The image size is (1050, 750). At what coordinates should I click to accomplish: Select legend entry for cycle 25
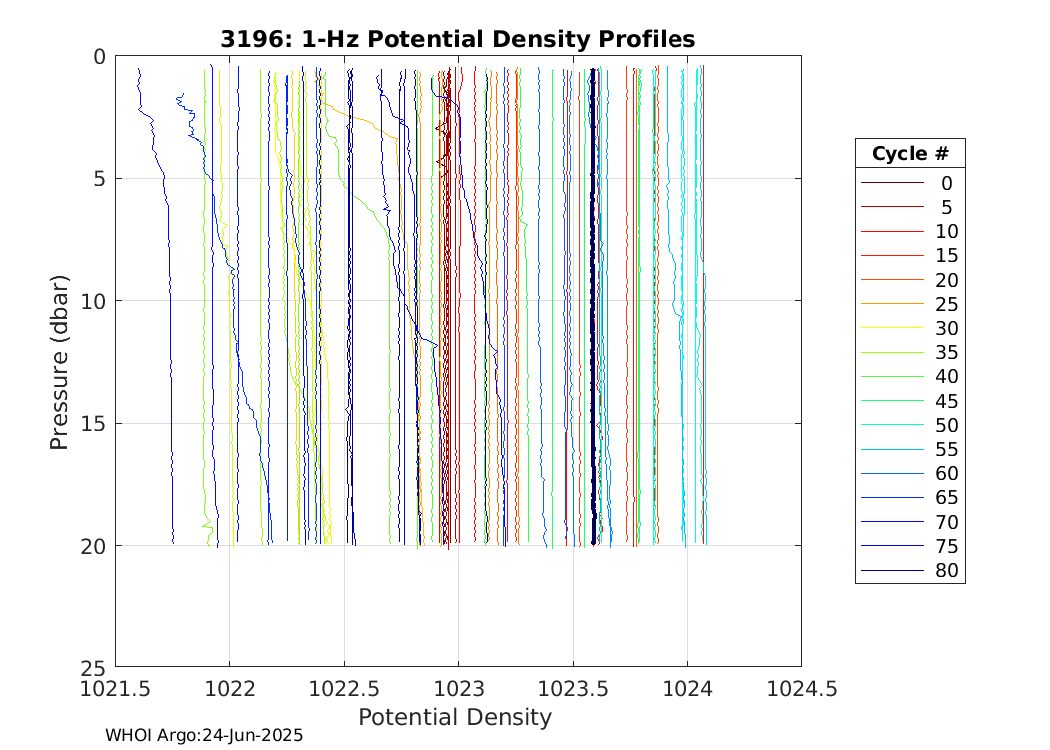pyautogui.click(x=909, y=304)
